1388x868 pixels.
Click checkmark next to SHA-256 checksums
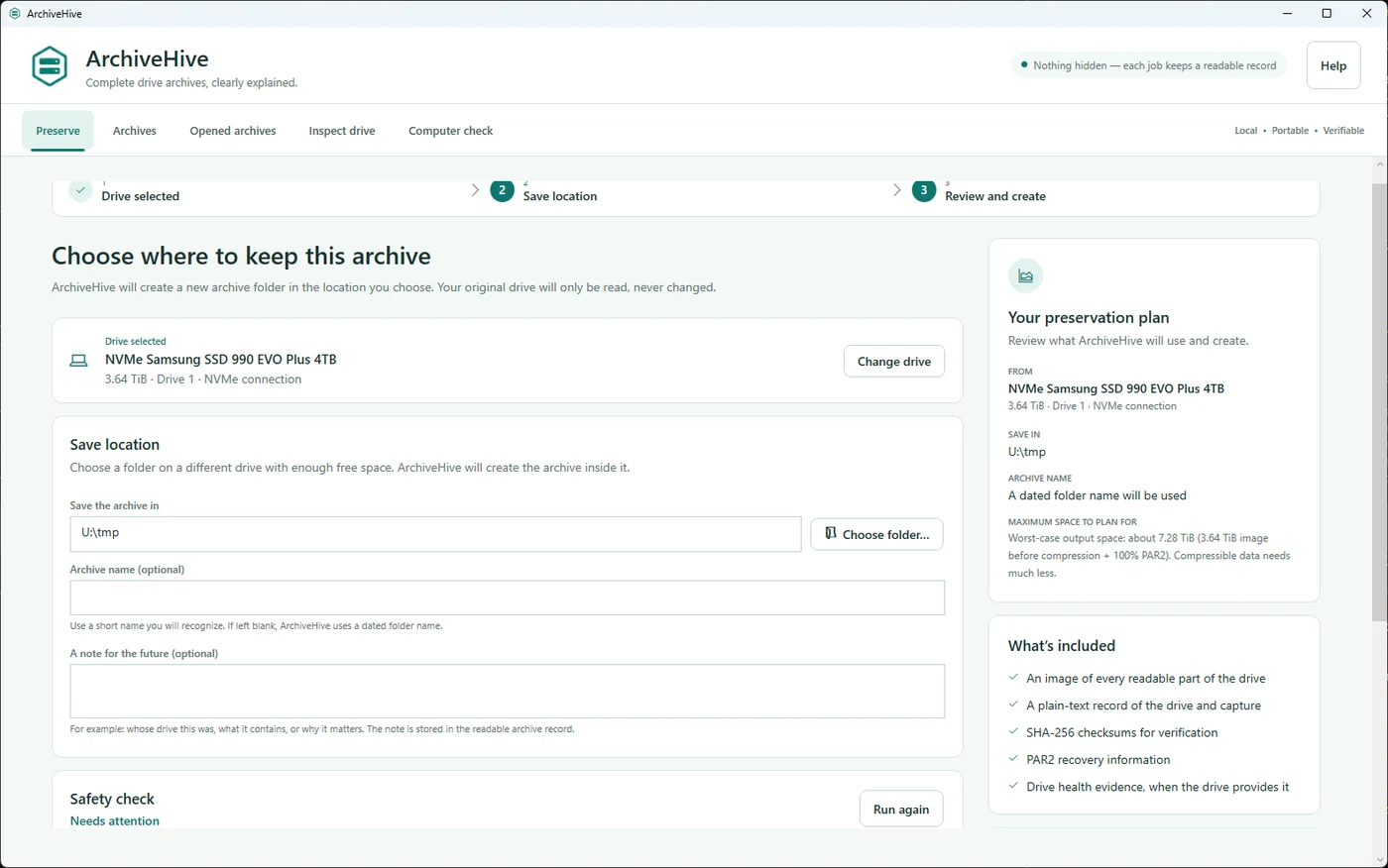[1013, 731]
